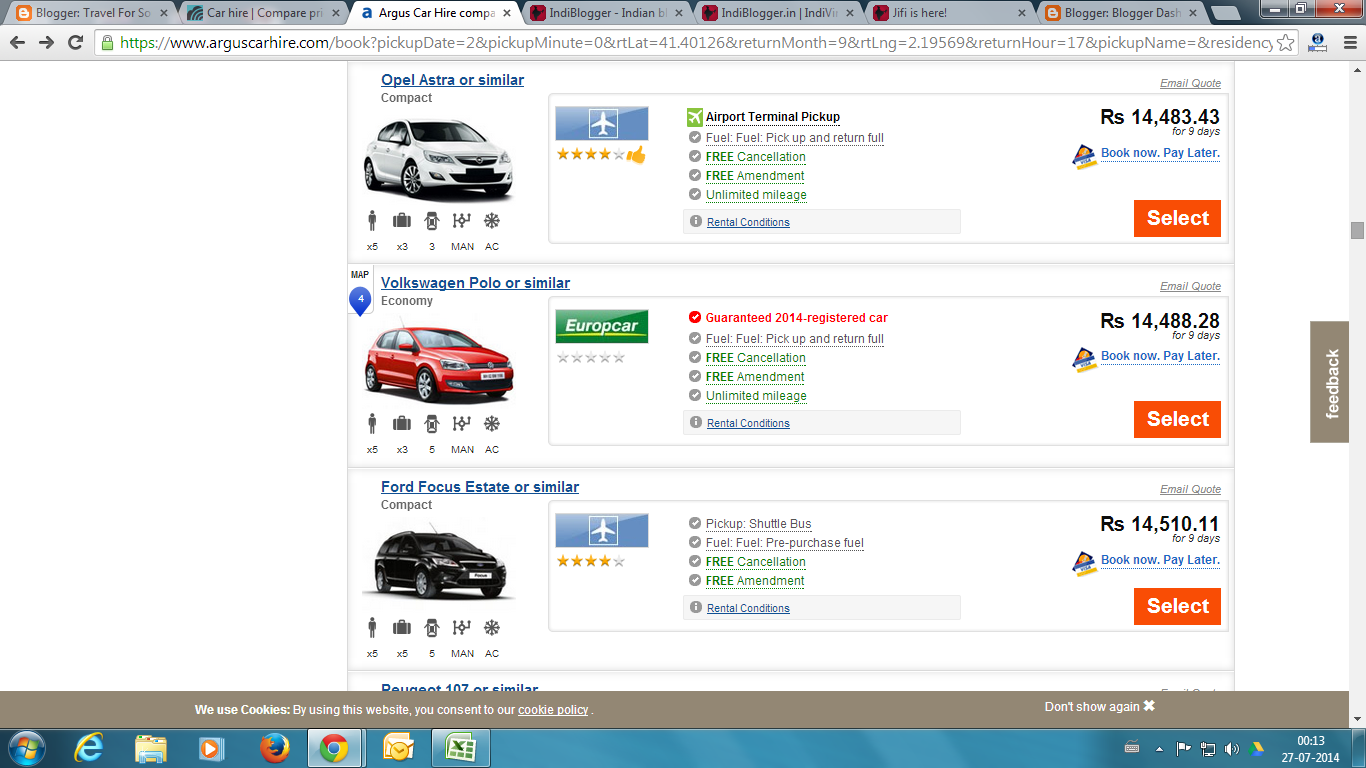1366x768 pixels.
Task: Open the cookie policy link
Action: [x=553, y=710]
